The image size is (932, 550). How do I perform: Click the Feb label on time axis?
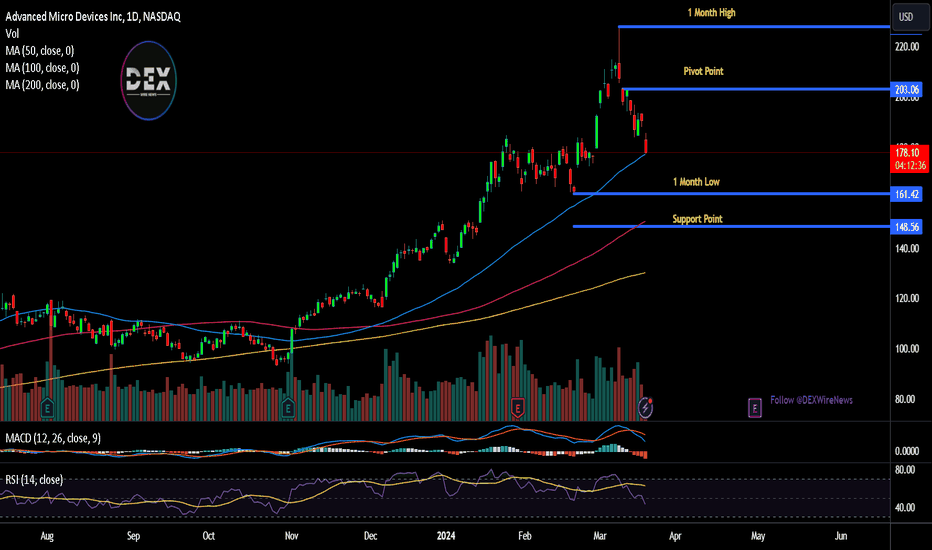(x=525, y=536)
